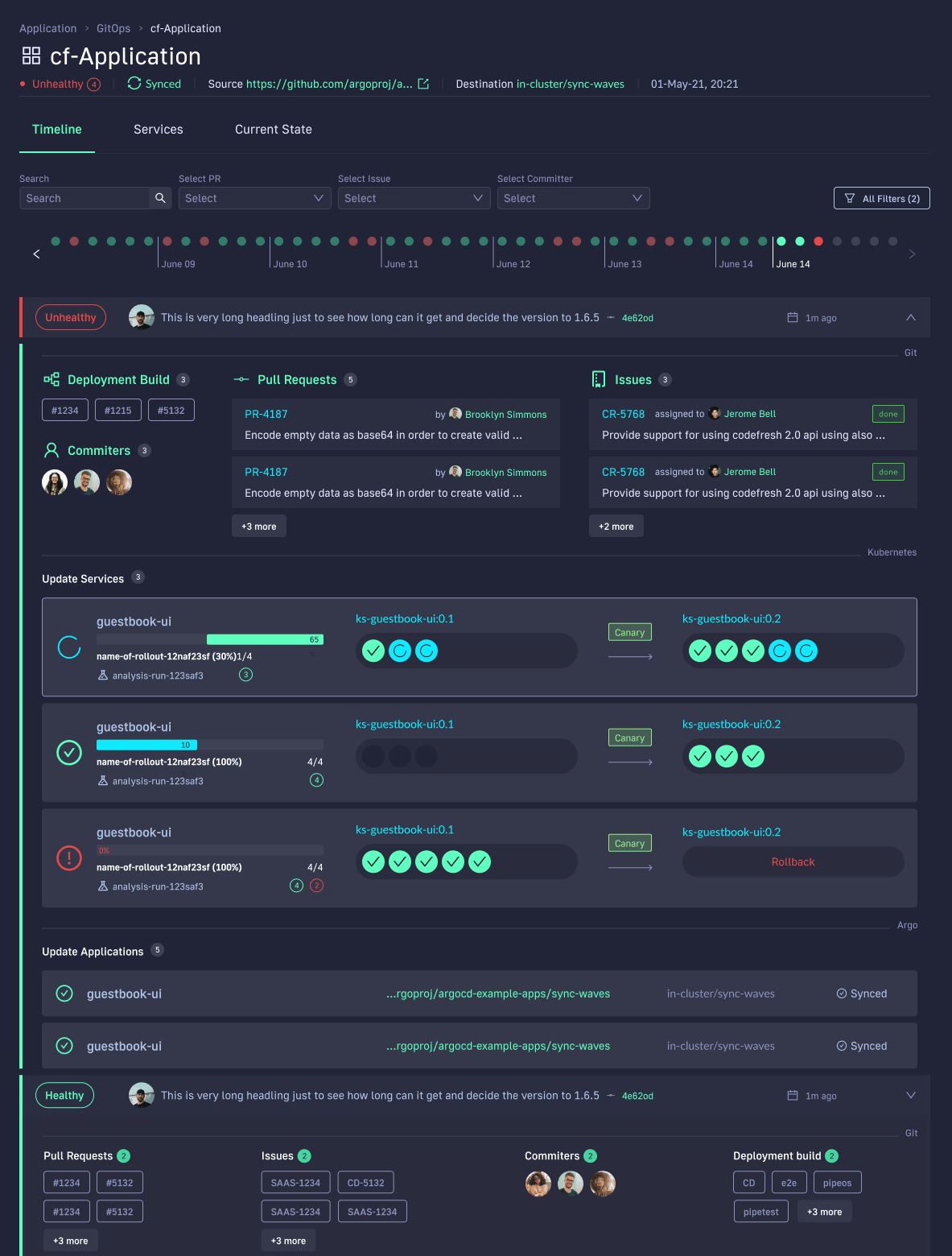Viewport: 952px width, 1256px height.
Task: Open the Current State tab
Action: 273,130
